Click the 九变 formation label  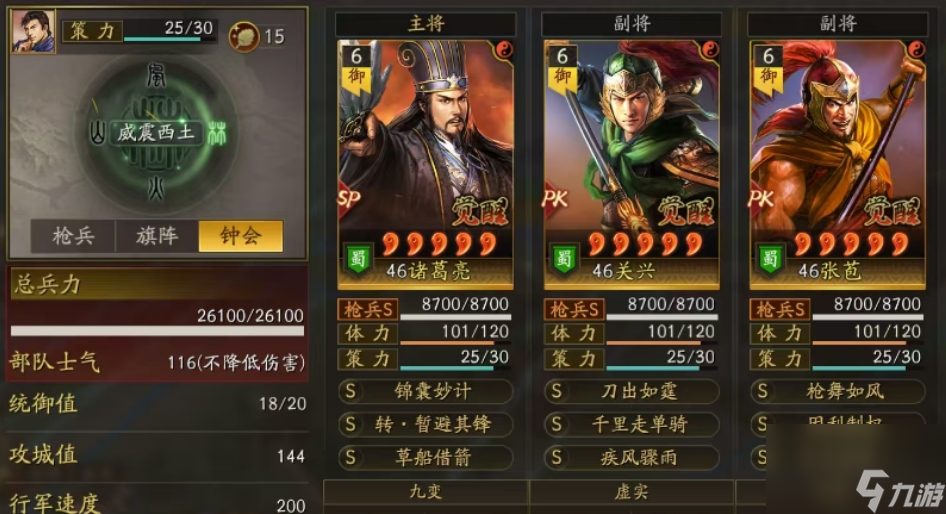(426, 492)
